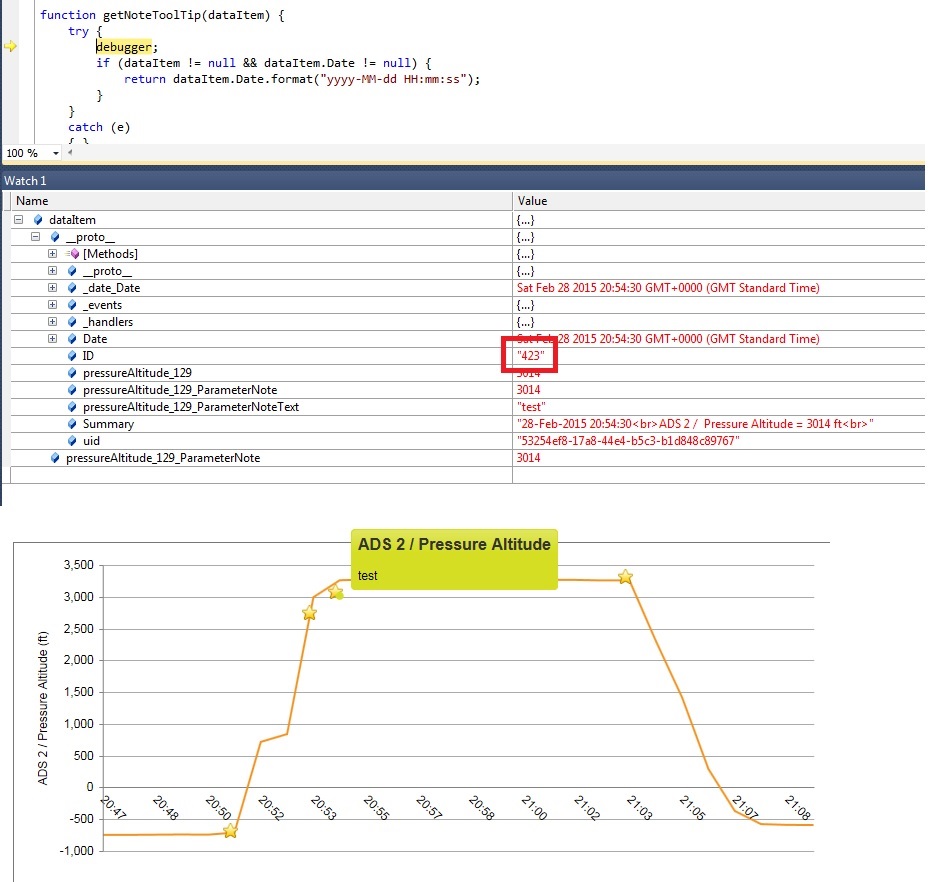Viewport: 933px width, 882px height.
Task: Select the Watch 1 panel title
Action: [x=25, y=180]
